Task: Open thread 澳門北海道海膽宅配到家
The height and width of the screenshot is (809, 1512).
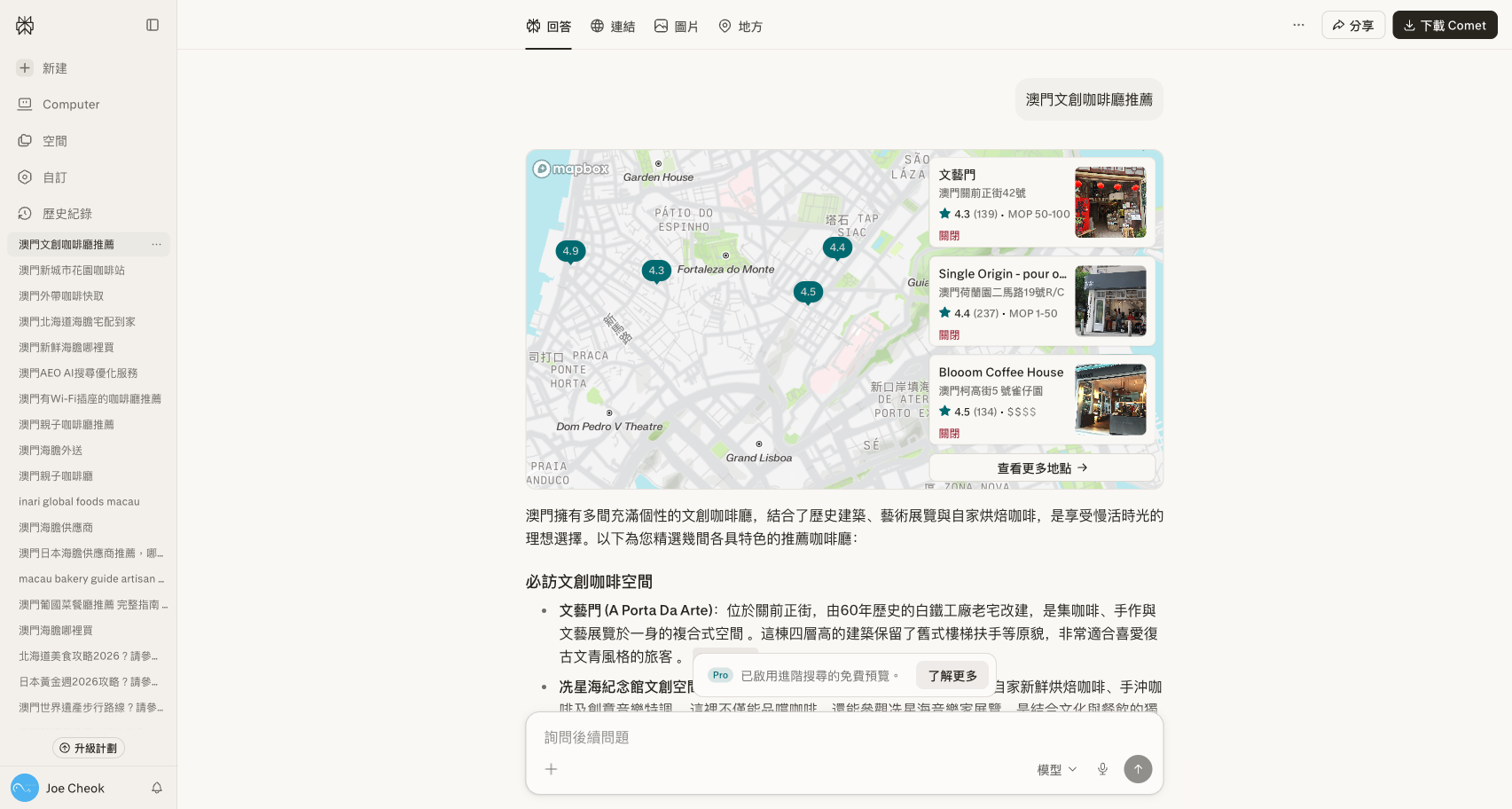Action: click(x=89, y=322)
